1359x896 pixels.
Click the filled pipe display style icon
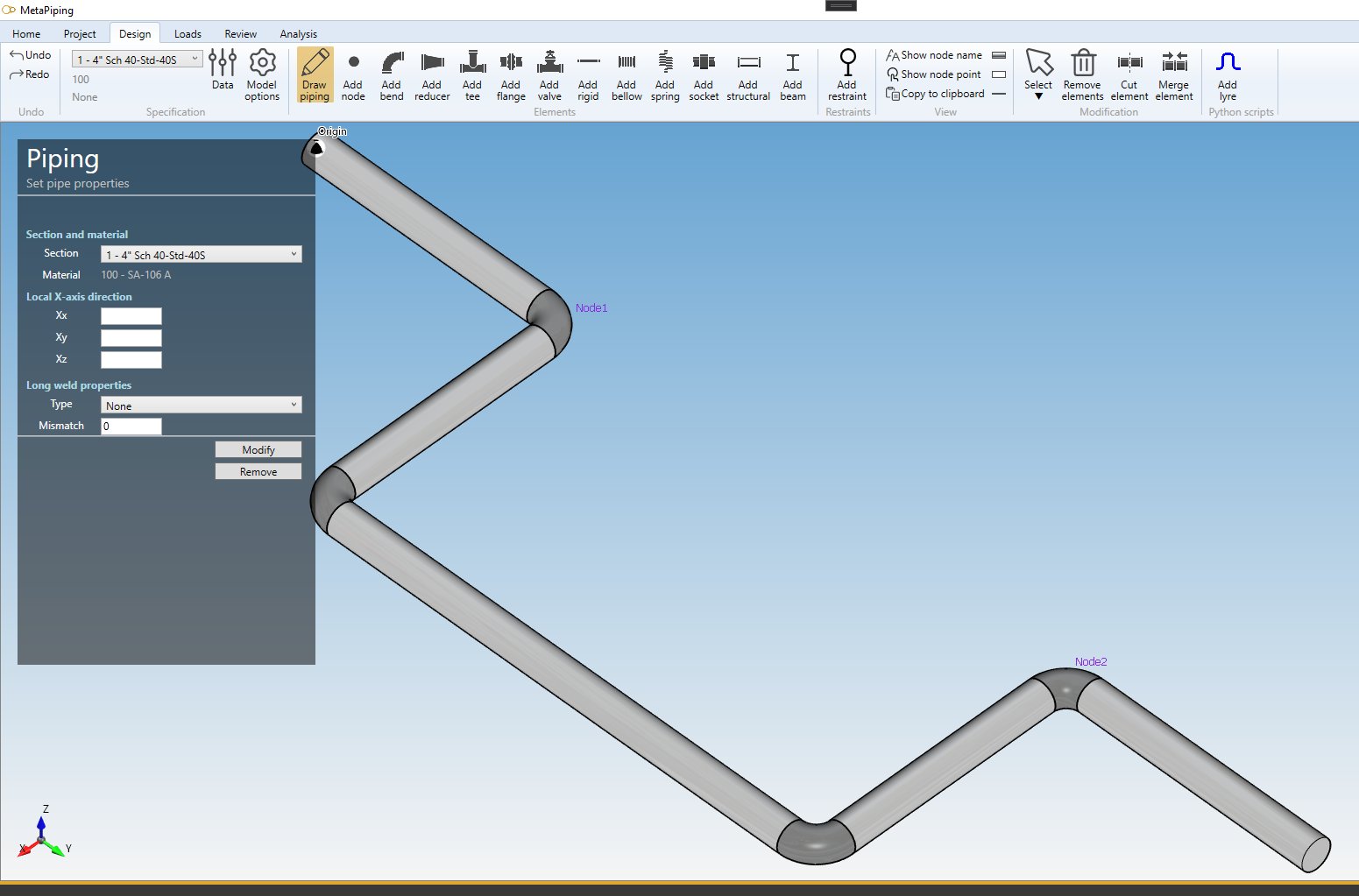(999, 55)
